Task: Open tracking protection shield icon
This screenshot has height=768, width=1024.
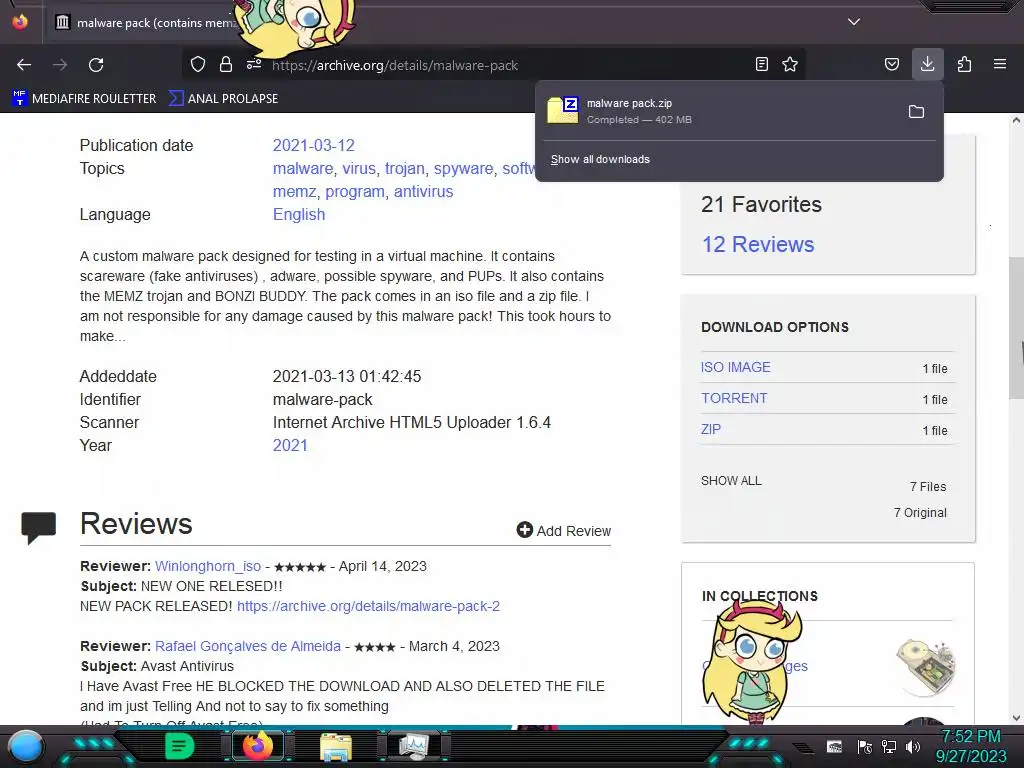Action: coord(198,64)
